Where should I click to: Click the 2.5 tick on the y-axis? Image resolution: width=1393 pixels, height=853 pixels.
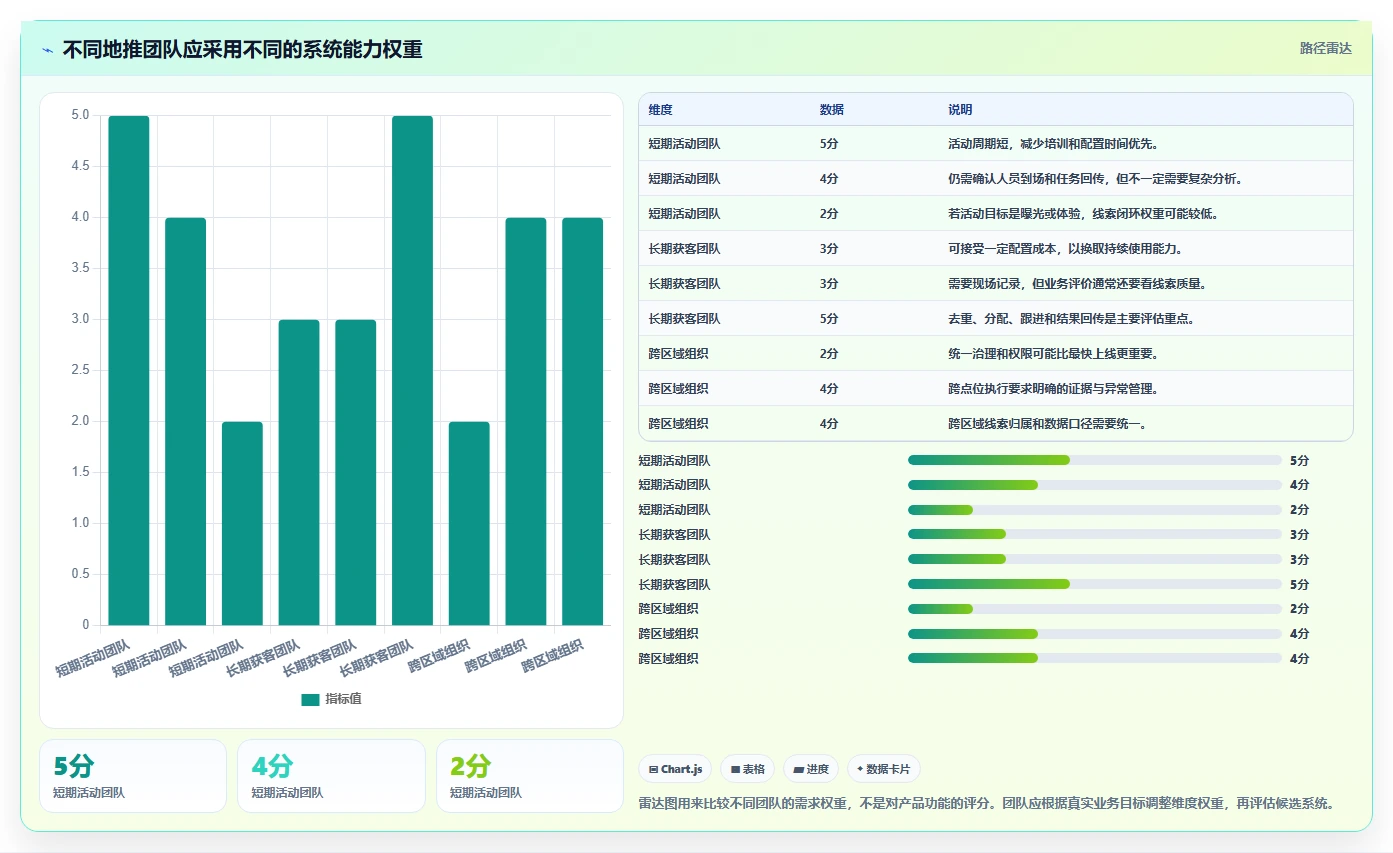click(x=80, y=370)
